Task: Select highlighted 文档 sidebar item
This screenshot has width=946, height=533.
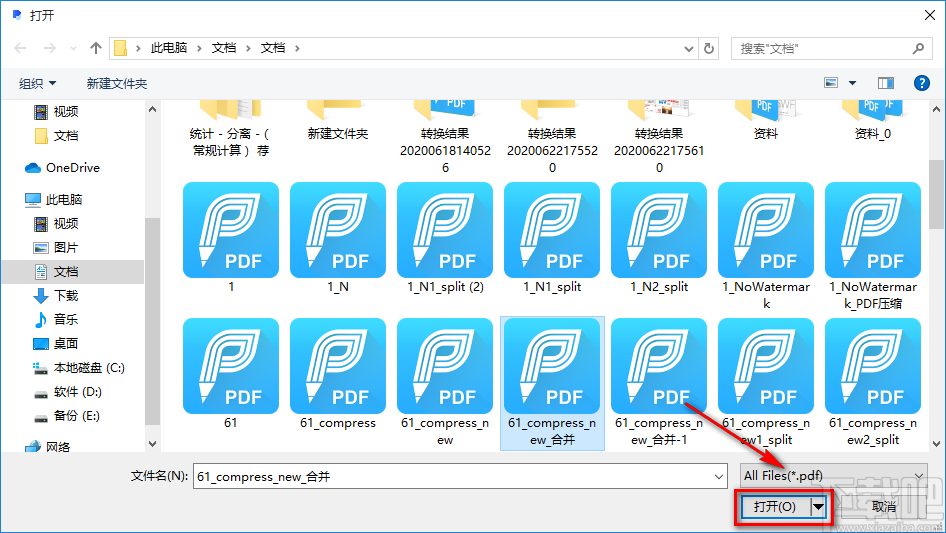Action: click(72, 272)
